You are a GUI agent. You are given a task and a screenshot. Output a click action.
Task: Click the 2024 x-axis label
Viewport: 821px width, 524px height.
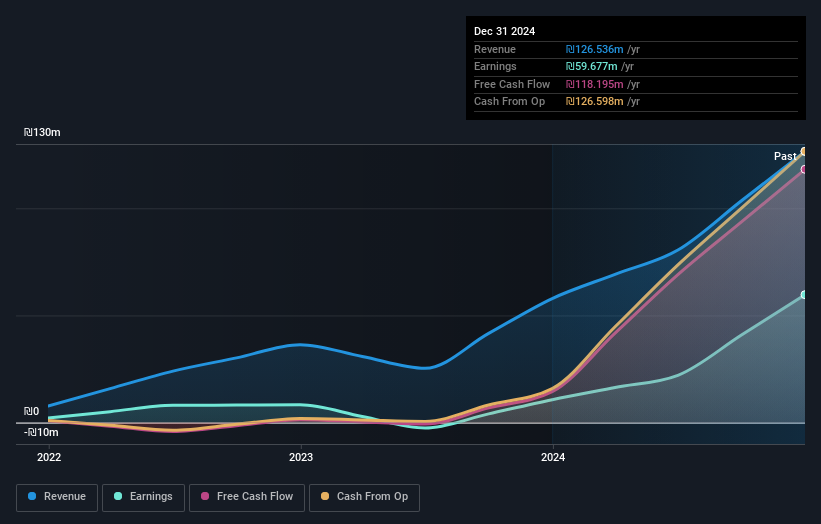pyautogui.click(x=553, y=457)
